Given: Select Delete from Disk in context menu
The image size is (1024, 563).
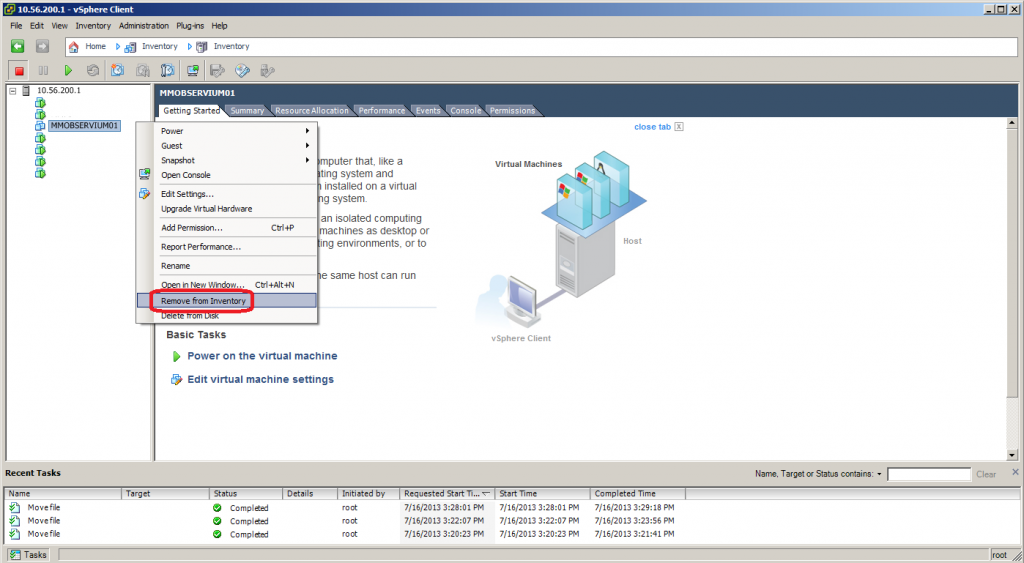Looking at the screenshot, I should point(227,315).
